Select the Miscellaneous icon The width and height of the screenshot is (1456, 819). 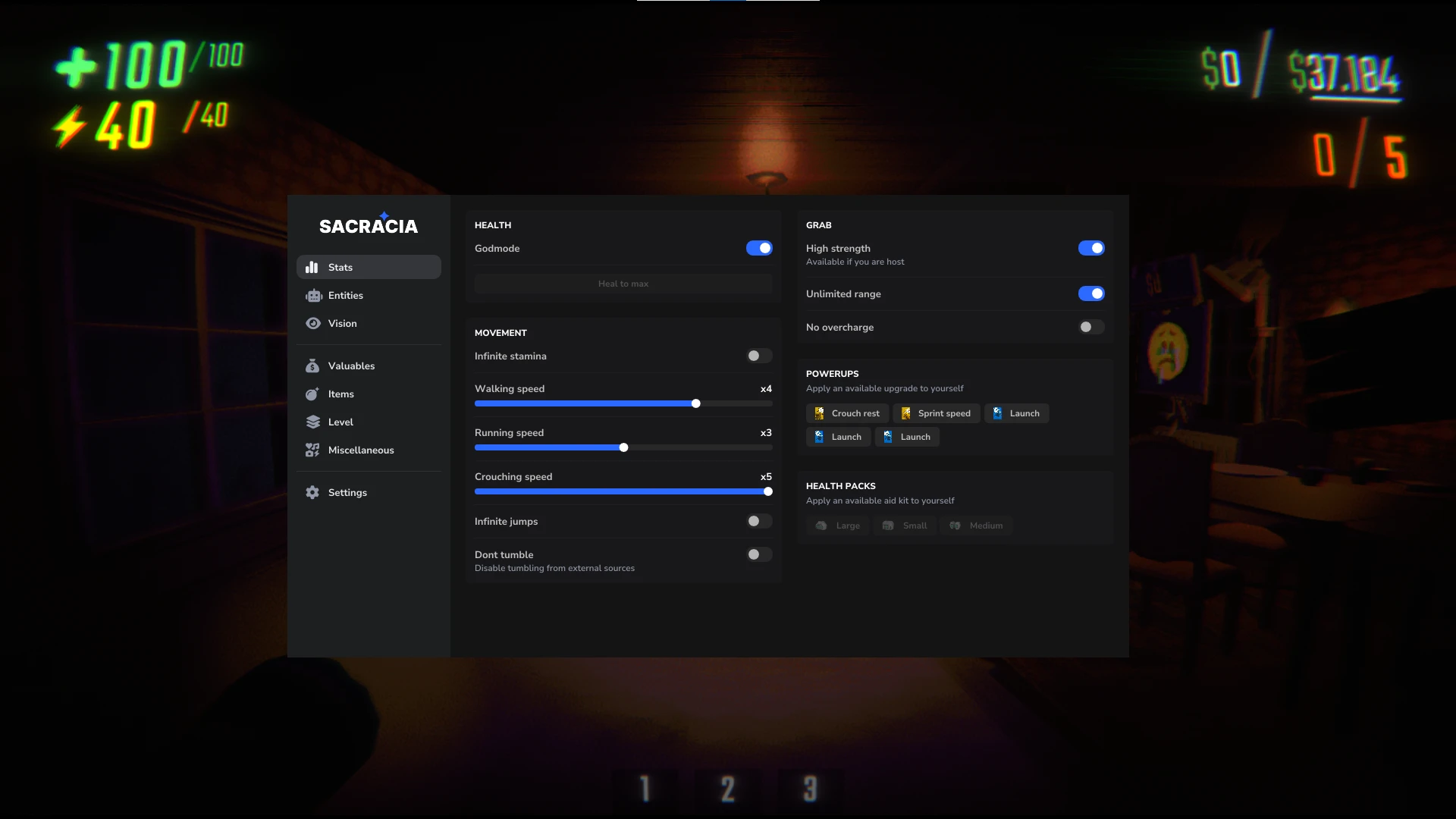point(313,450)
